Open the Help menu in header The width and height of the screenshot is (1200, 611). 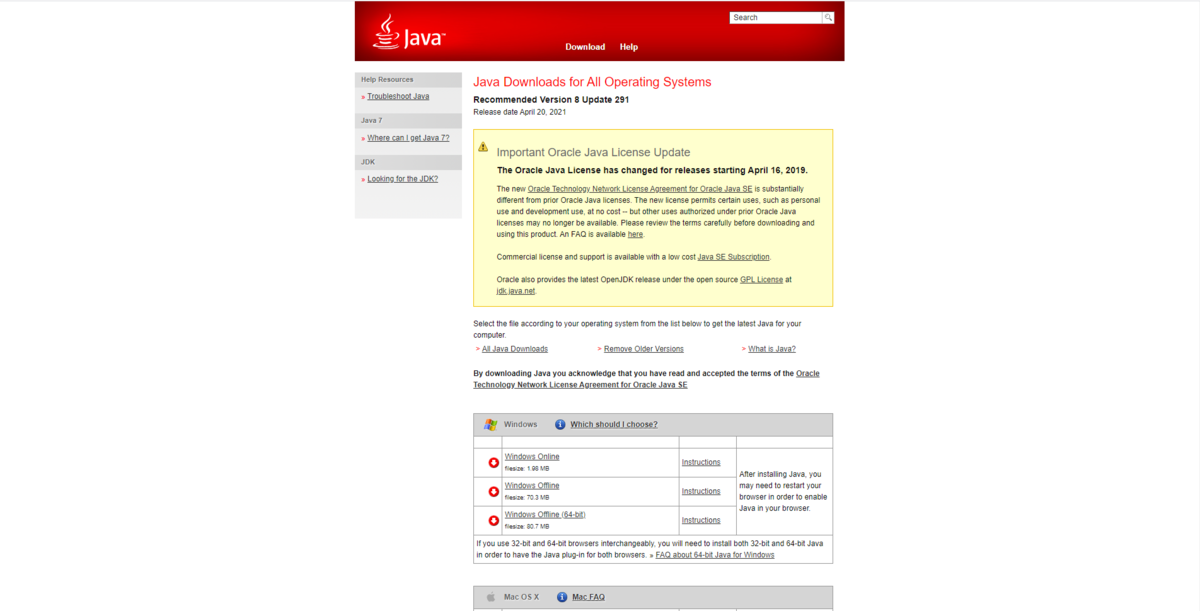click(629, 47)
